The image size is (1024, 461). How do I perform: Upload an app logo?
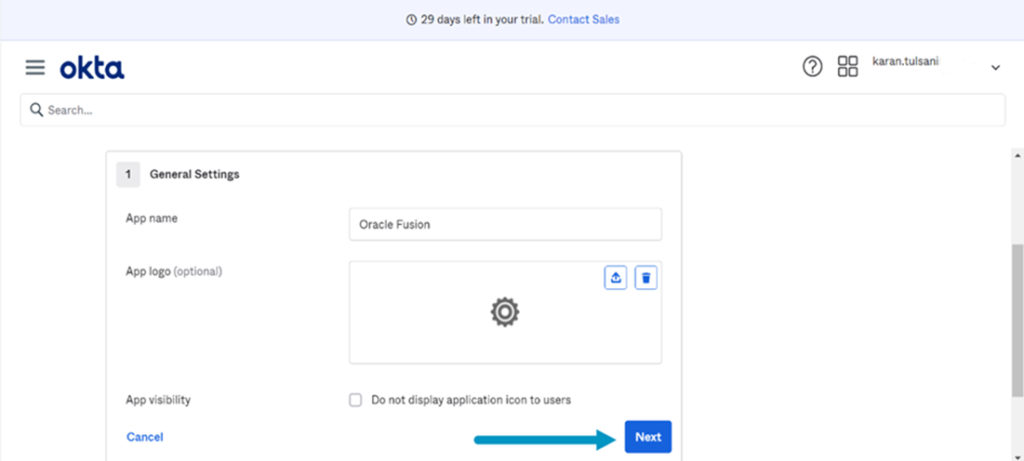pyautogui.click(x=615, y=278)
